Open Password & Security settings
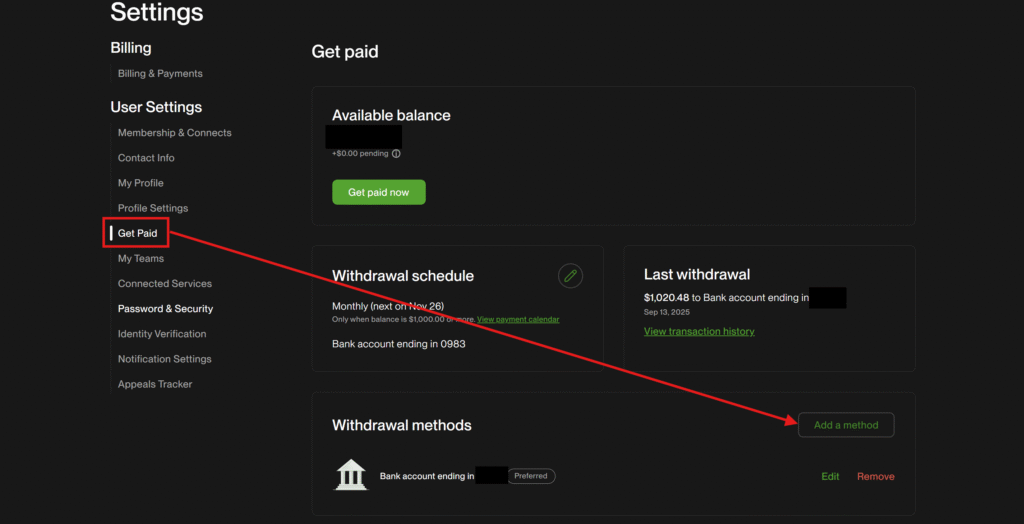The height and width of the screenshot is (524, 1024). point(165,309)
